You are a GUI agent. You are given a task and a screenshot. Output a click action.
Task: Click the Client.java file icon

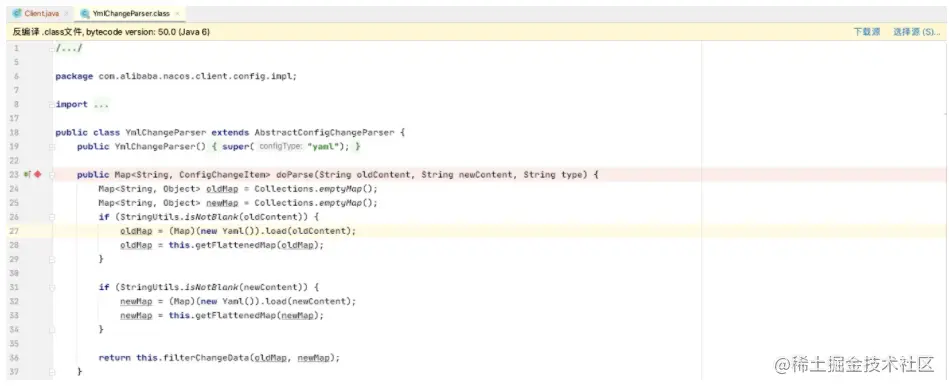pyautogui.click(x=18, y=13)
